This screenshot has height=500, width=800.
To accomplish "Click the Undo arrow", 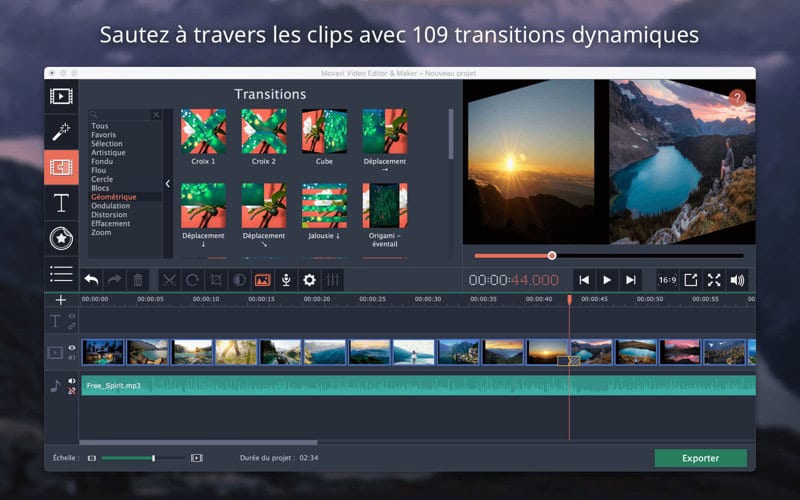I will pyautogui.click(x=91, y=280).
